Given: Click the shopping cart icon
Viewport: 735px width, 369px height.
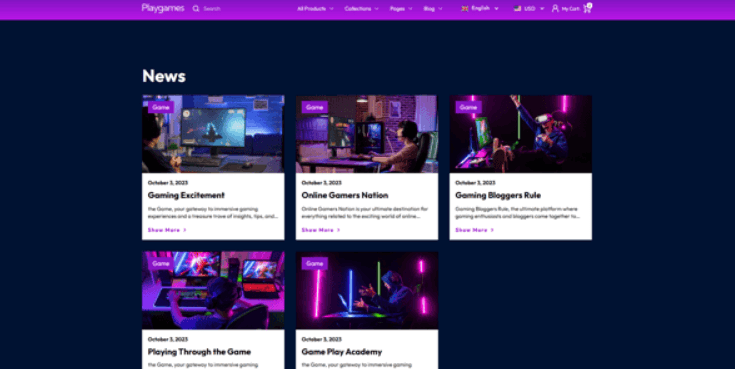Looking at the screenshot, I should pyautogui.click(x=587, y=8).
